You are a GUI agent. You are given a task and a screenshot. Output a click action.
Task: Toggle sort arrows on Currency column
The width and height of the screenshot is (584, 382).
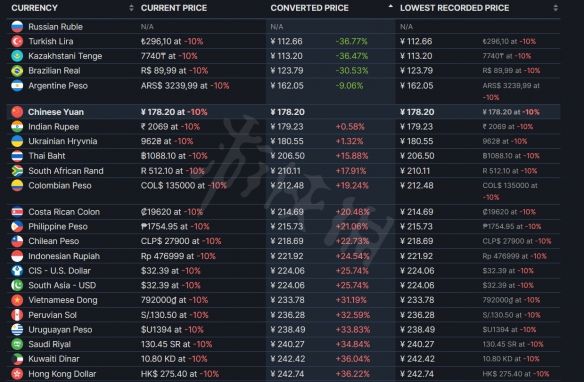click(x=131, y=8)
